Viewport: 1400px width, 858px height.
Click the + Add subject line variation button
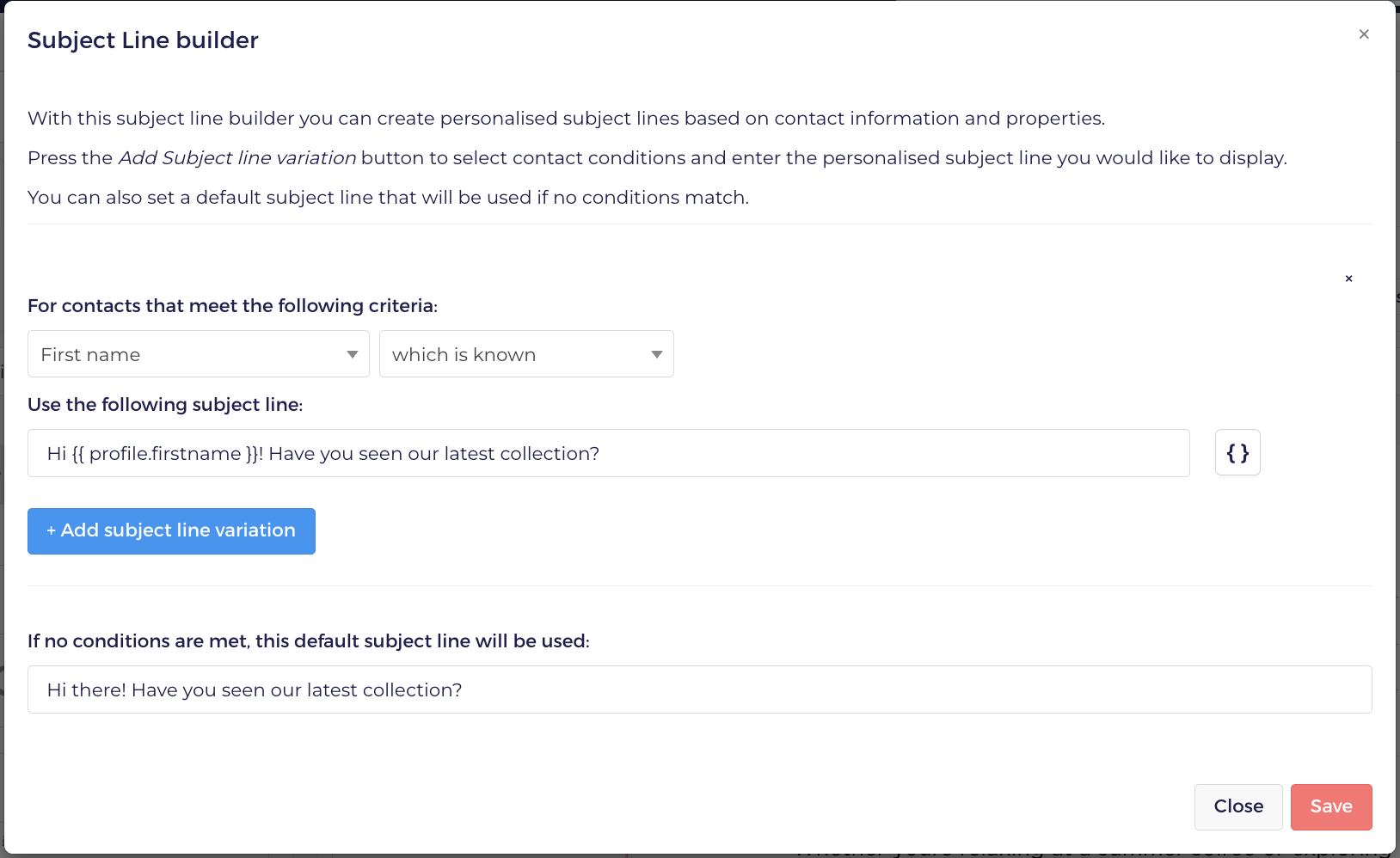(x=171, y=531)
